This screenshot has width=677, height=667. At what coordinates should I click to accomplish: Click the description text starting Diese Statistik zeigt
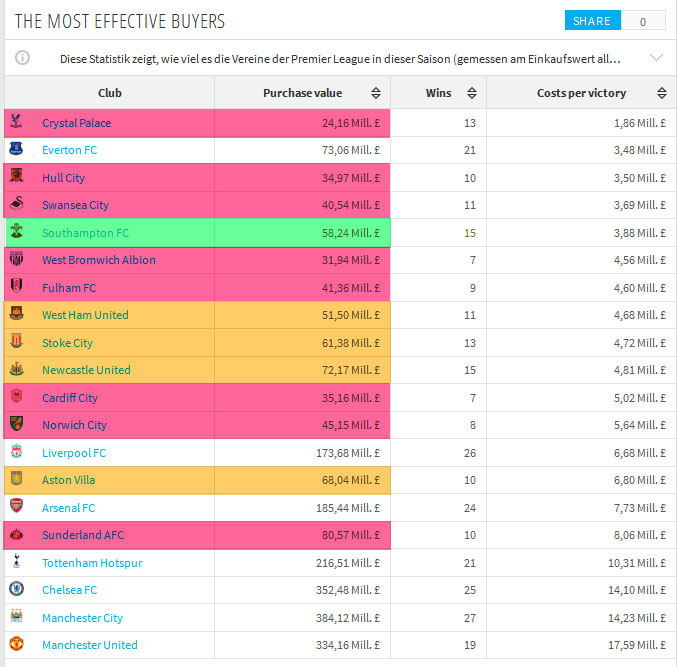click(x=340, y=59)
